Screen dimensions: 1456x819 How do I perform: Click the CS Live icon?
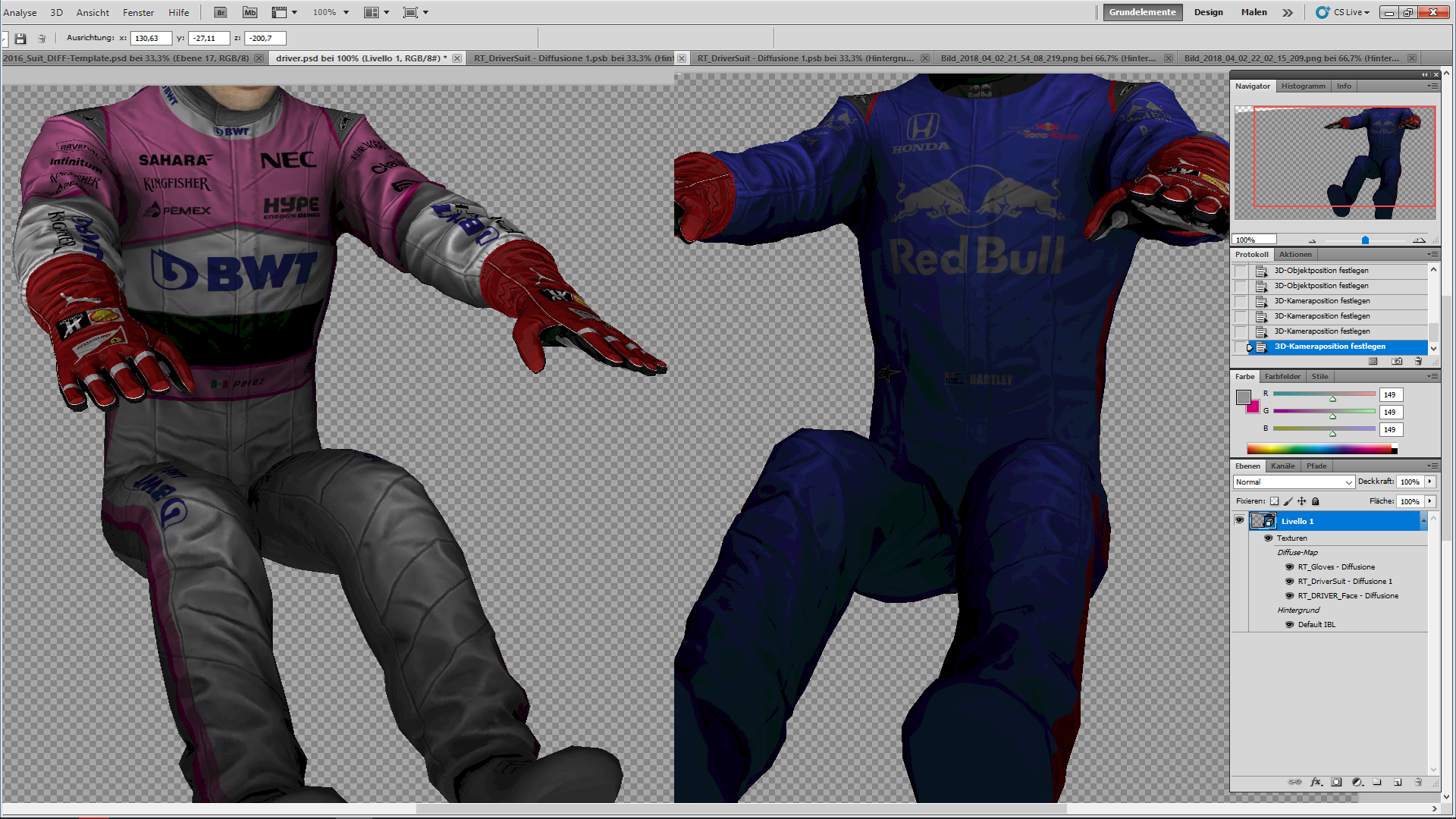coord(1323,12)
